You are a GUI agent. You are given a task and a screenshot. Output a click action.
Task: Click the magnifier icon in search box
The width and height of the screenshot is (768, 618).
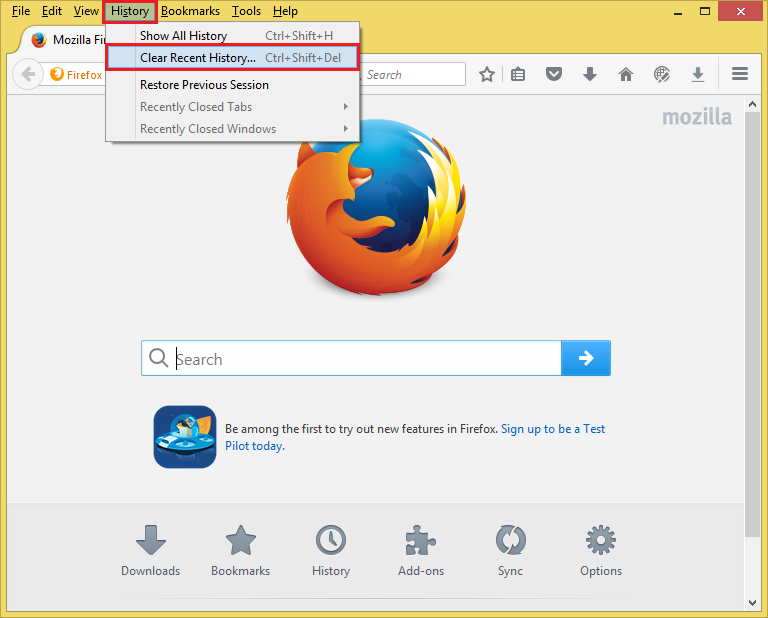click(x=158, y=358)
